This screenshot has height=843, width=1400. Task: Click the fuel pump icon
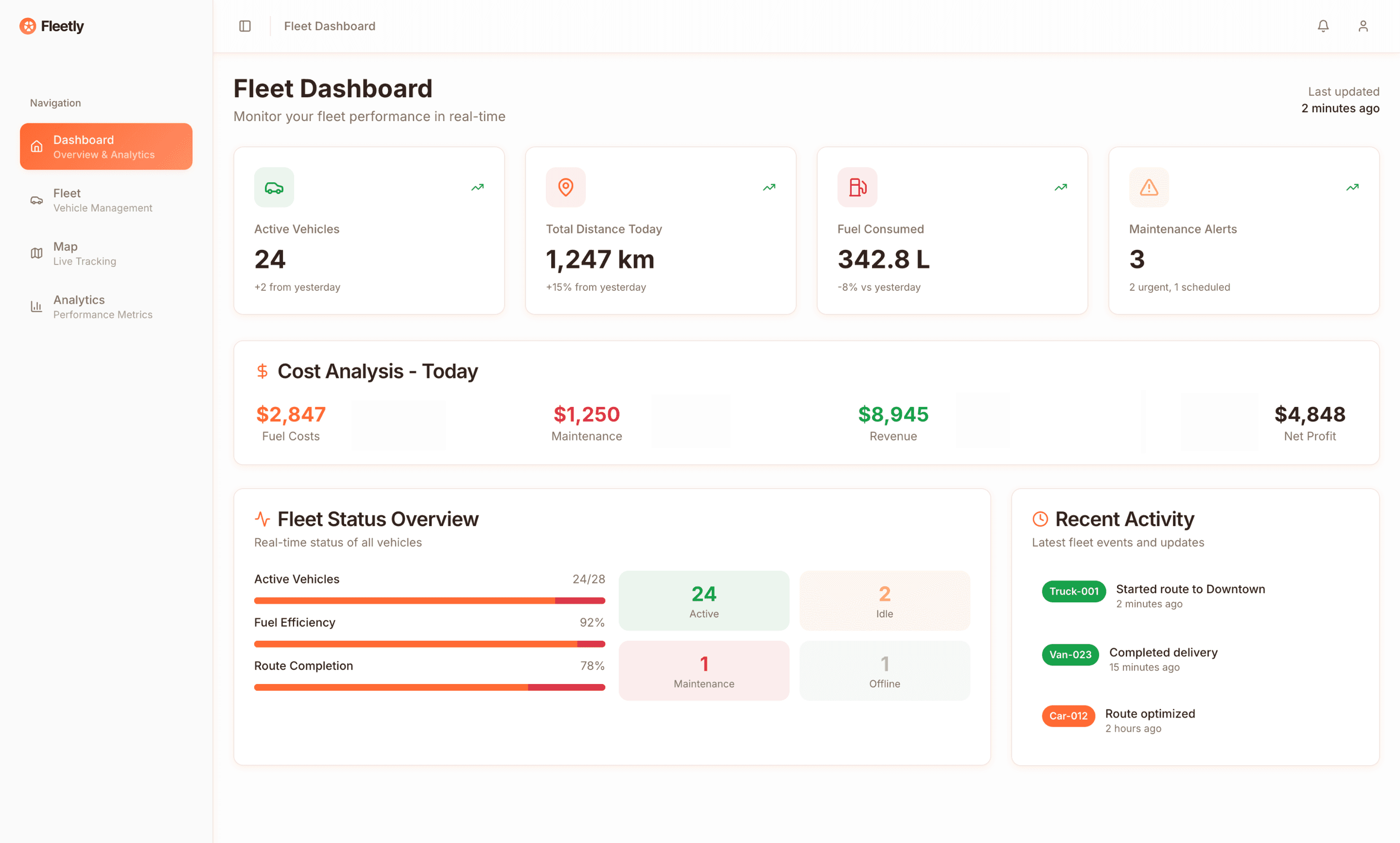point(857,188)
